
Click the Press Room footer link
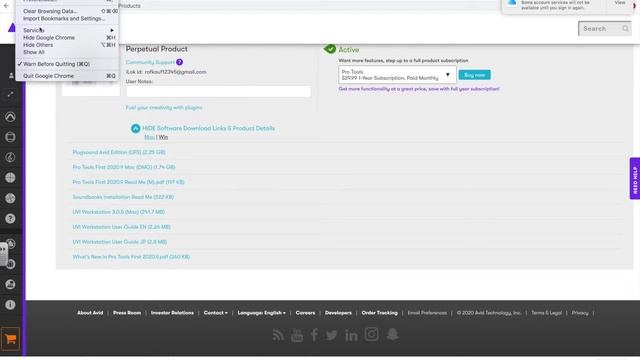pyautogui.click(x=127, y=313)
